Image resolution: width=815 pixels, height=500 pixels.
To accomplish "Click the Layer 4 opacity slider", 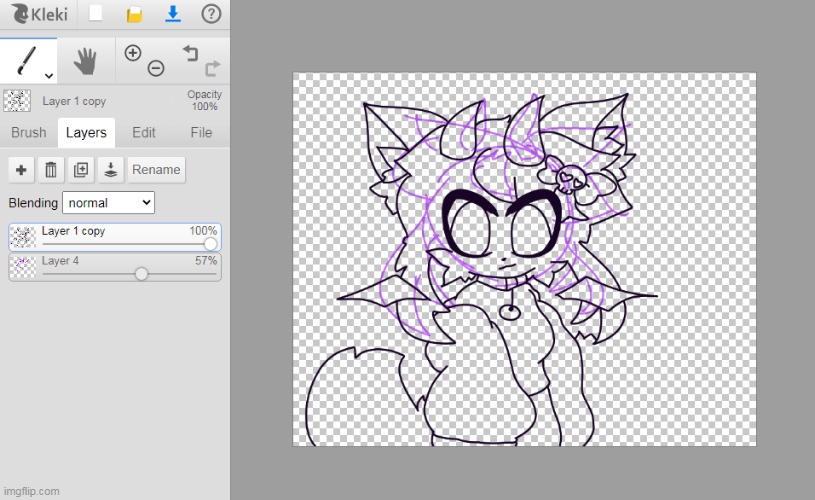I will (141, 274).
